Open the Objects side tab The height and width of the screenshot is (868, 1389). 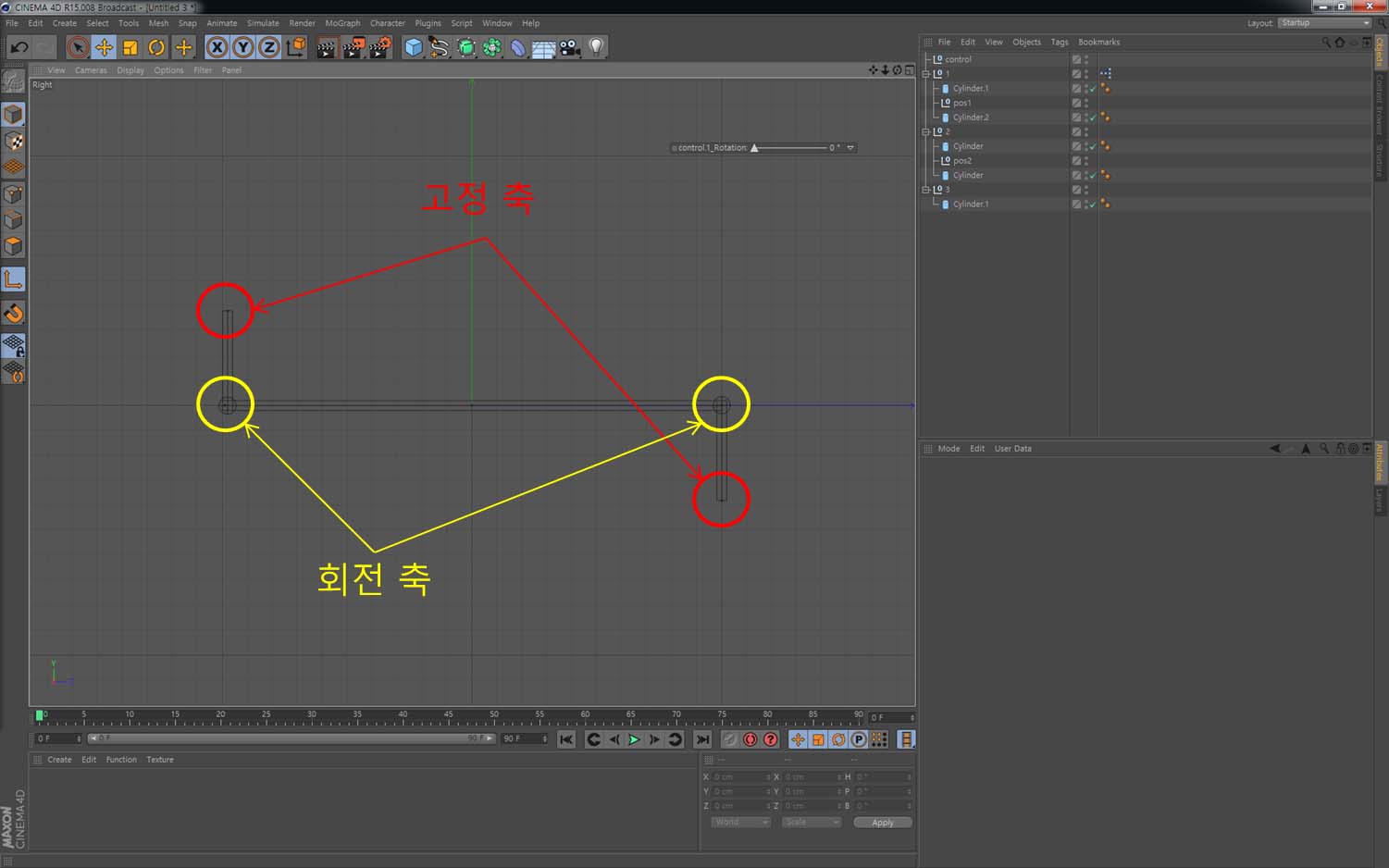coord(1380,51)
